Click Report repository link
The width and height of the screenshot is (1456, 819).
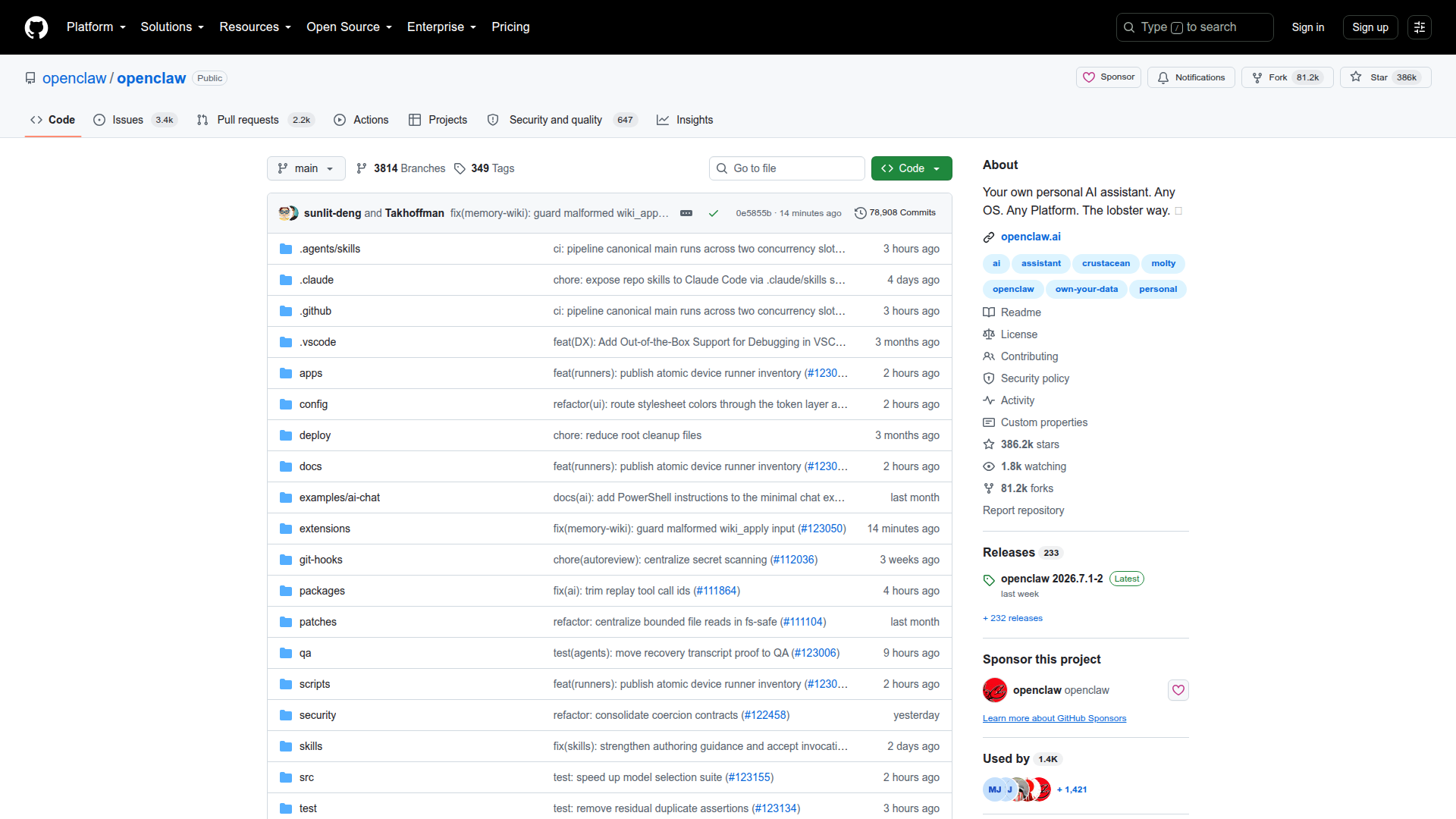[x=1023, y=510]
